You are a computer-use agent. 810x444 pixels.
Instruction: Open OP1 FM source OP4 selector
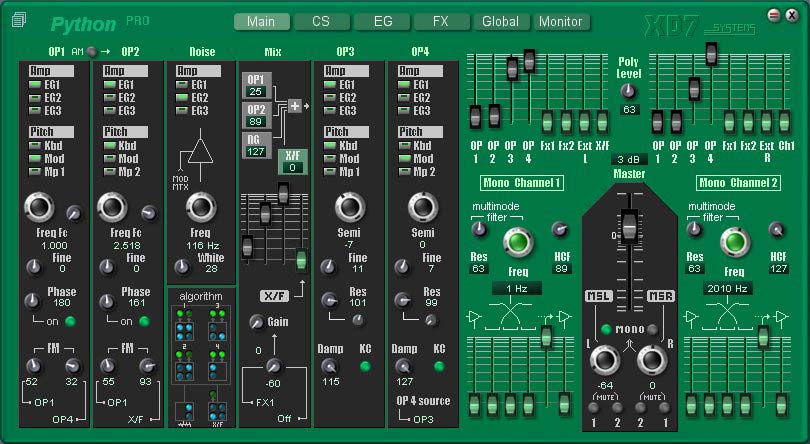(x=63, y=420)
